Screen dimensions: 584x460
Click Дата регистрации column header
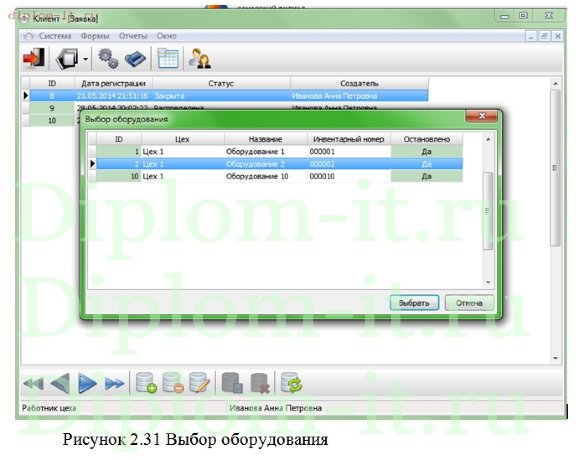click(113, 83)
